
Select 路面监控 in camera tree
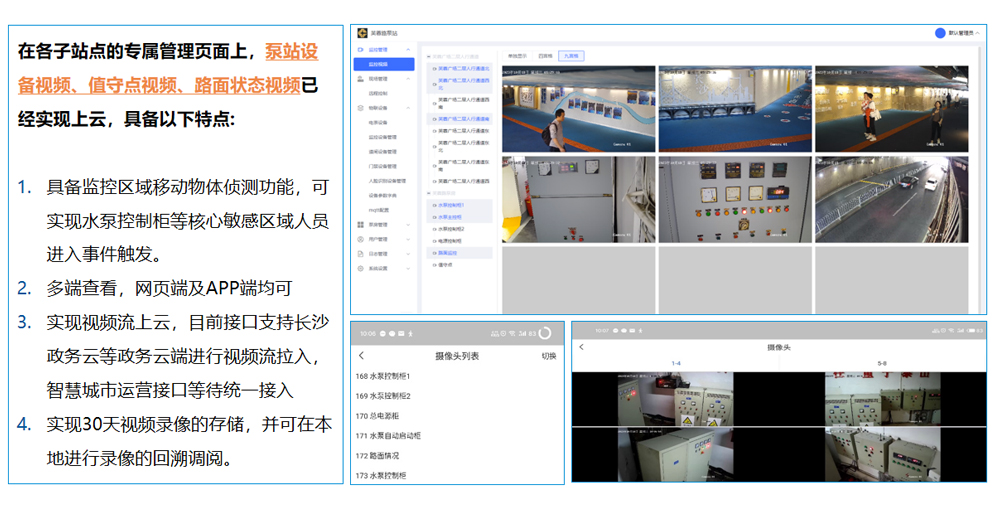448,253
